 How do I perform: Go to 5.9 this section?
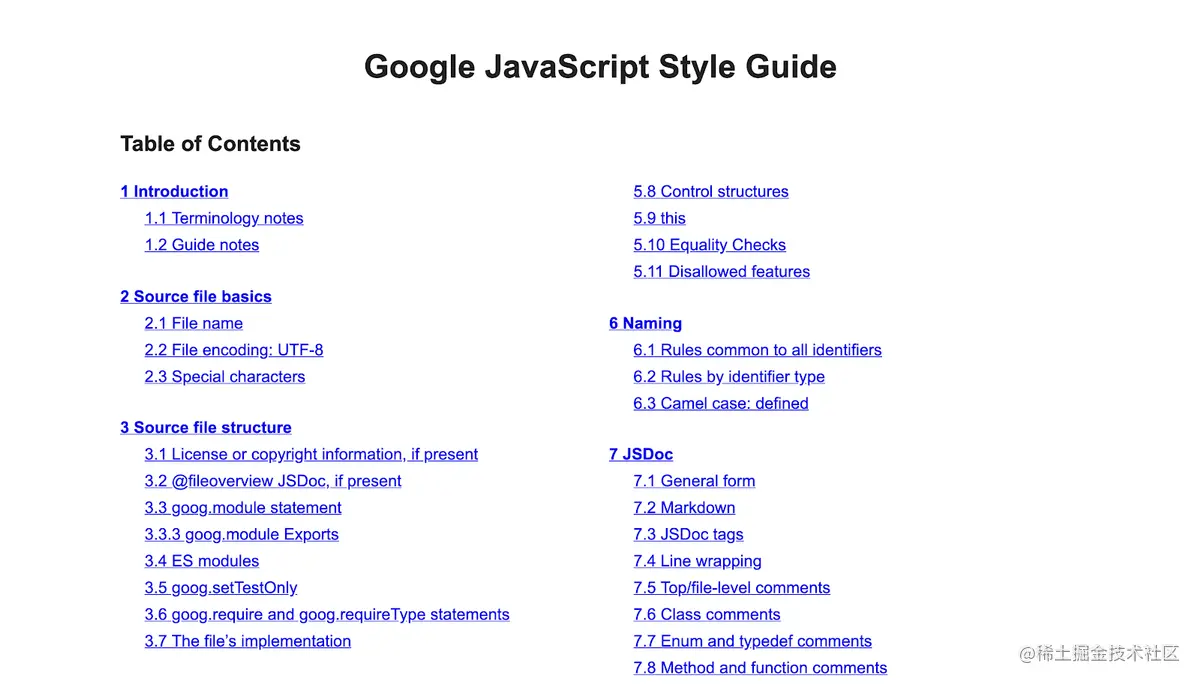[660, 218]
